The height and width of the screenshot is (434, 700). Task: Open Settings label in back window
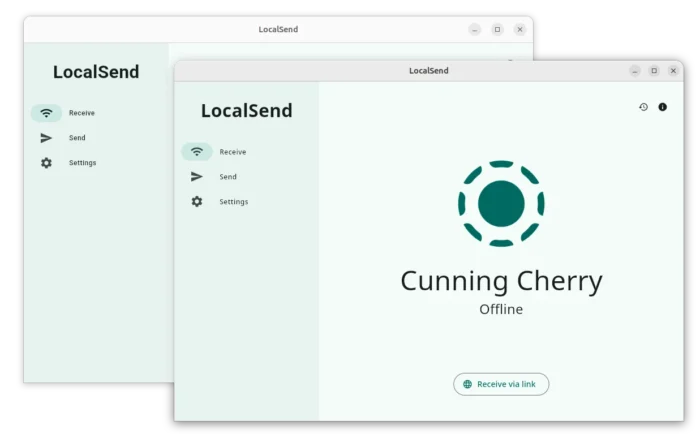[x=82, y=163]
